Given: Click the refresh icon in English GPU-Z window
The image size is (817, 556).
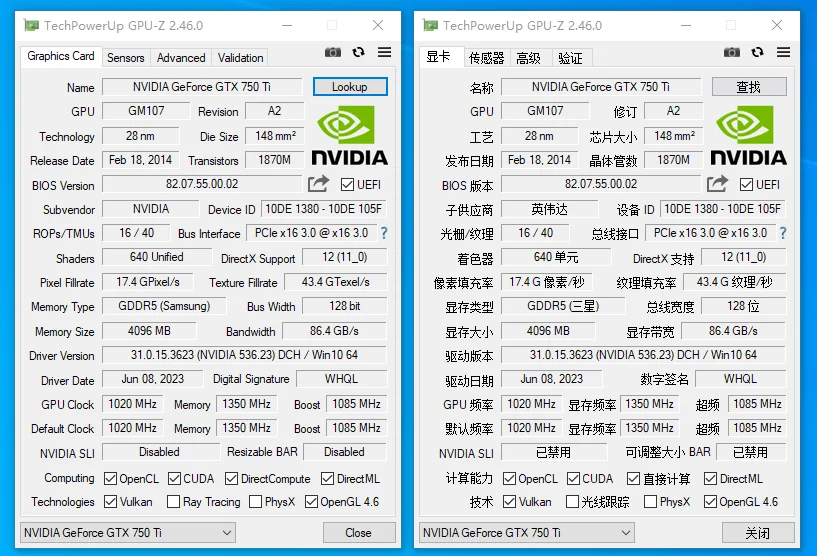Looking at the screenshot, I should [359, 53].
